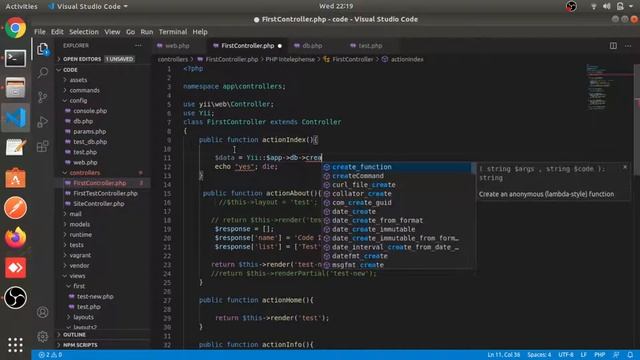Change end of line LF setting
Screen dimensions: 640x360
(584, 355)
